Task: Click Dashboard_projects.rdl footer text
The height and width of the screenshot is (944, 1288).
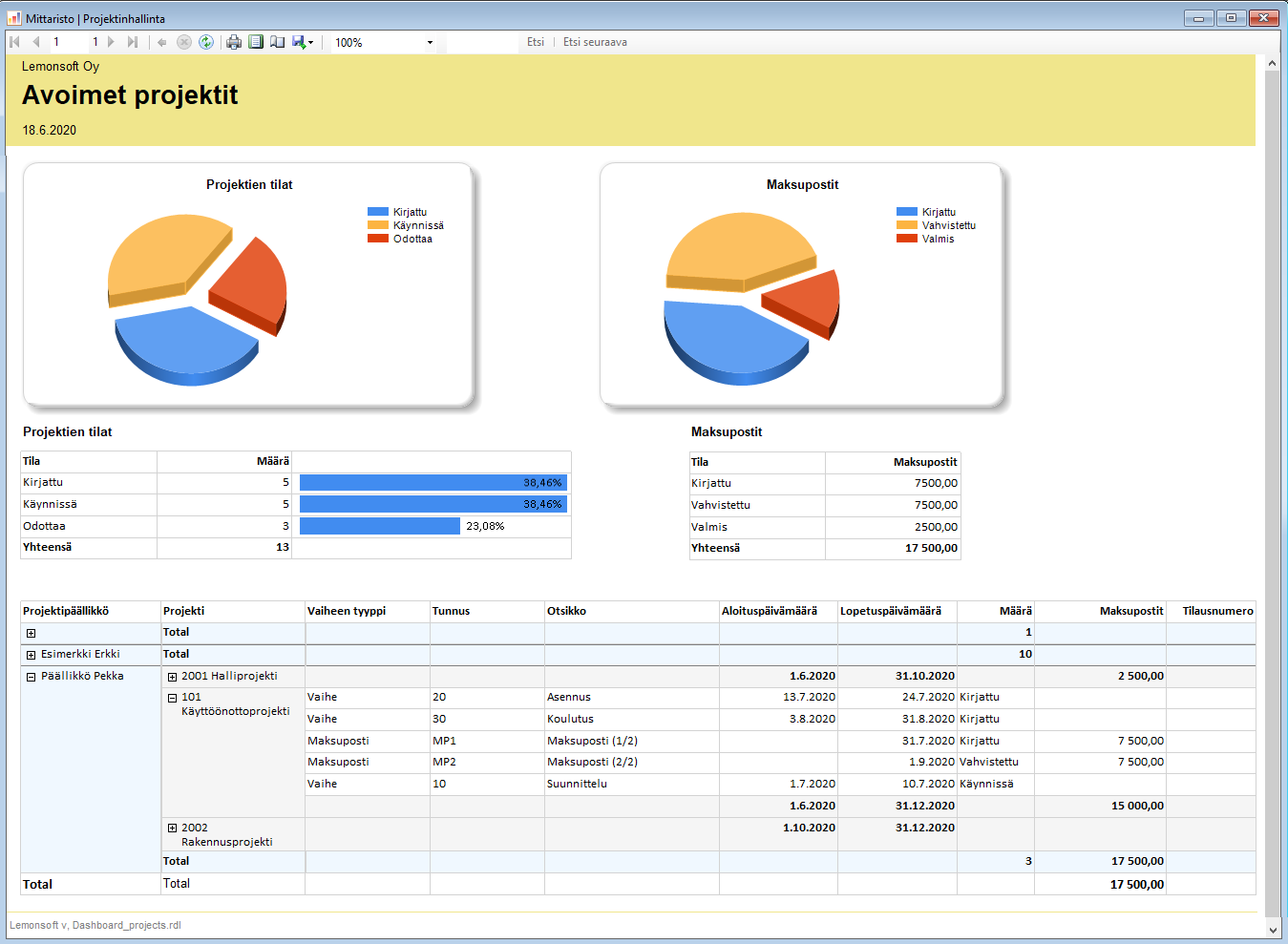Action: (x=127, y=926)
